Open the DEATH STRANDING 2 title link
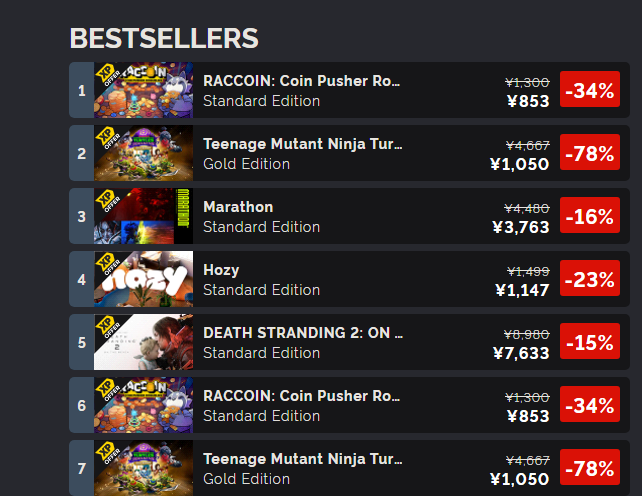The image size is (642, 496). 302,333
